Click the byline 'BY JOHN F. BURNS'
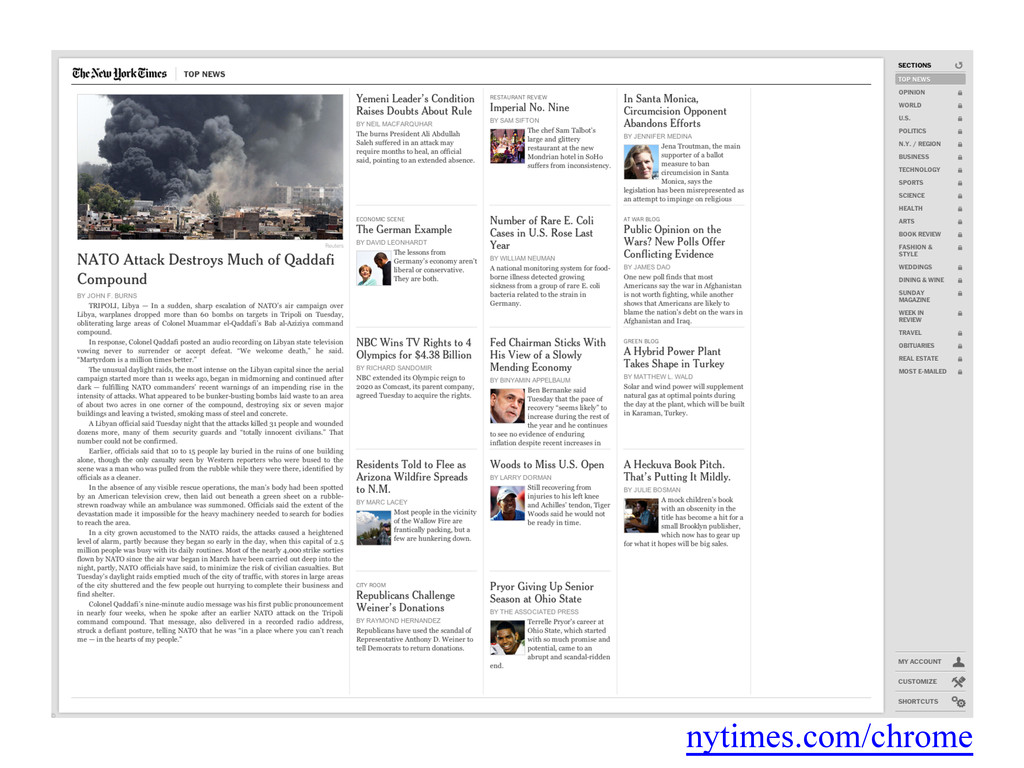The height and width of the screenshot is (768, 1024). click(107, 296)
